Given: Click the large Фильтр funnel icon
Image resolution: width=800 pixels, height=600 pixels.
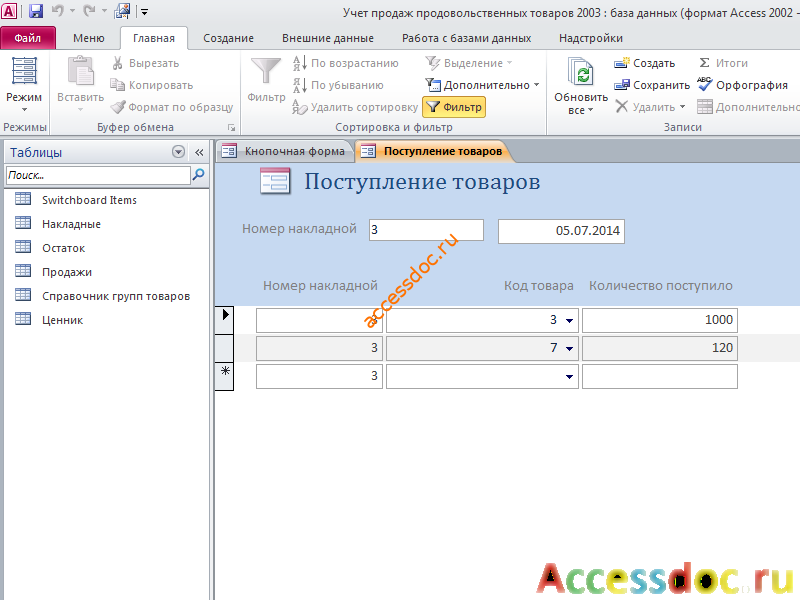Looking at the screenshot, I should [266, 70].
